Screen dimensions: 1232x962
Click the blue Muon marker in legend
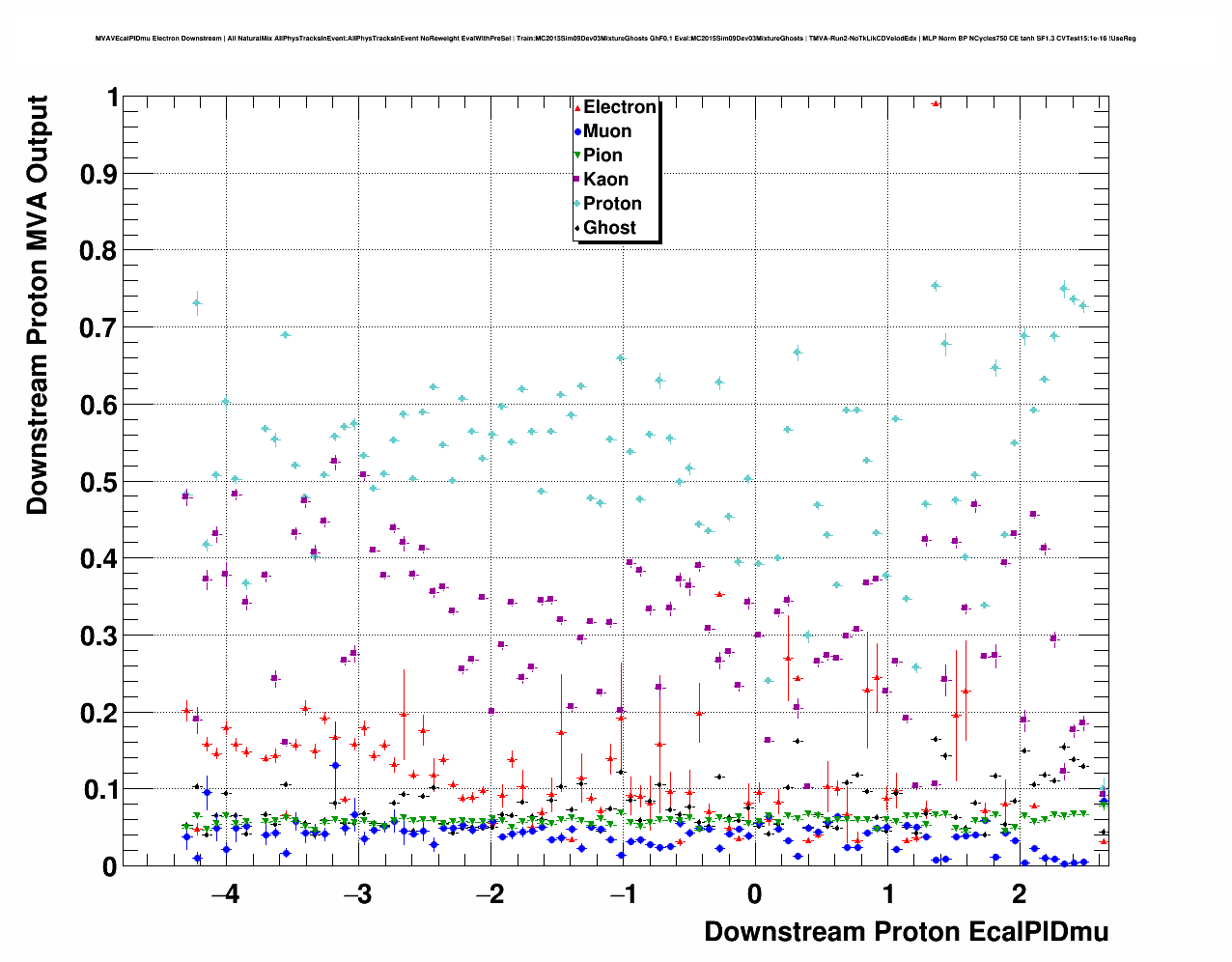578,132
